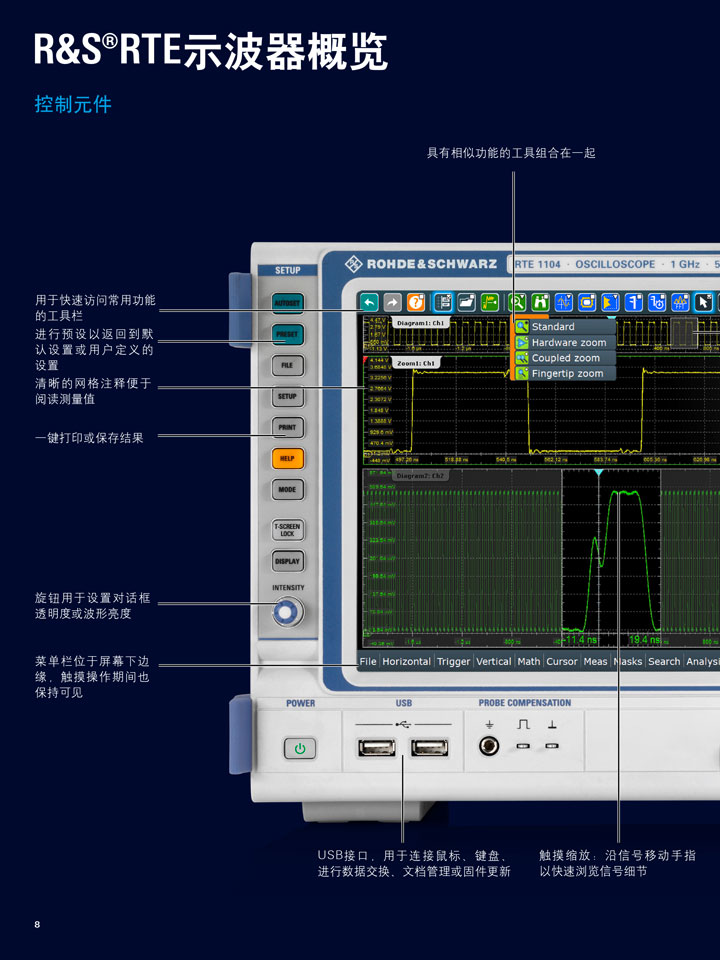
Task: Push the PRINT front-panel key
Action: 287,427
